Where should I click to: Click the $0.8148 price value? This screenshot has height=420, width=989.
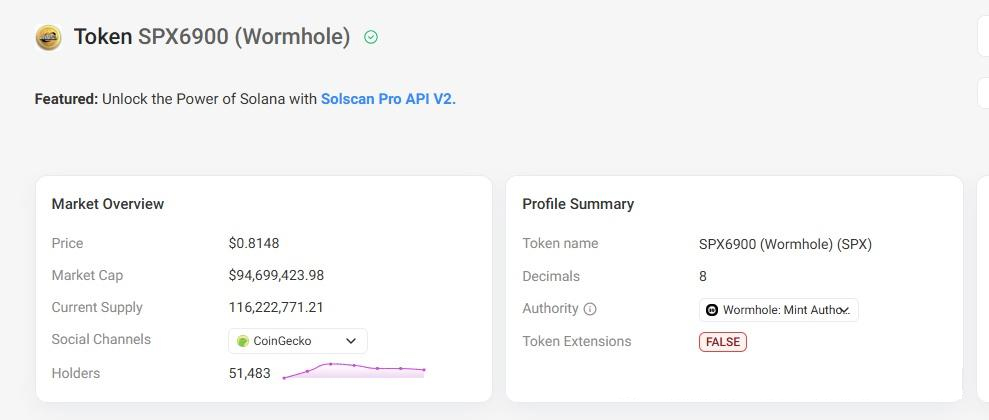(x=254, y=243)
